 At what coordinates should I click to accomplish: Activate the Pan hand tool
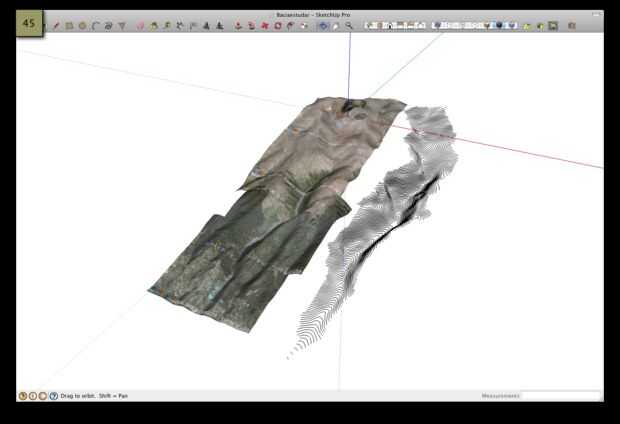point(336,26)
